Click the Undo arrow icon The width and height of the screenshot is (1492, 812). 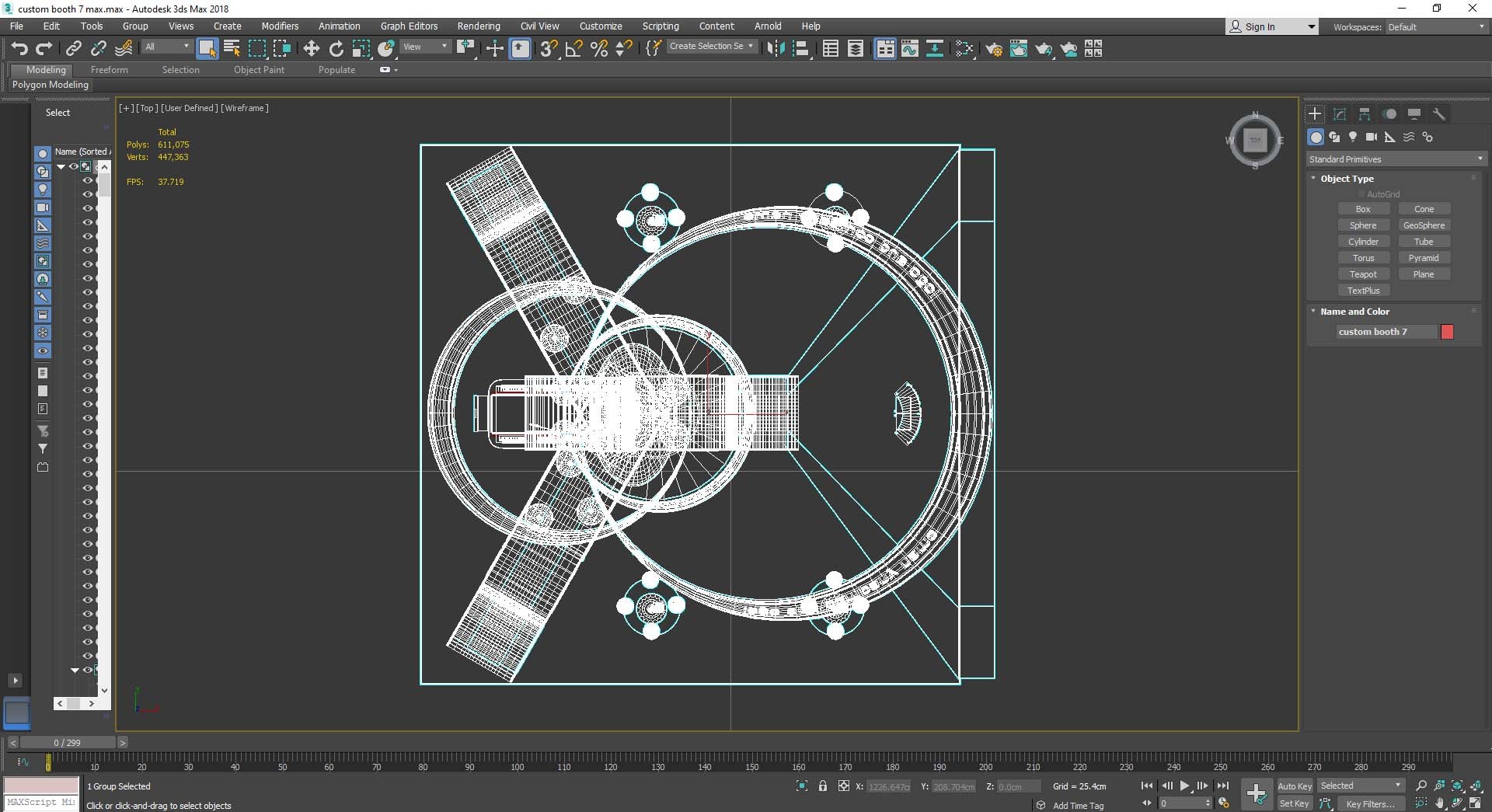pyautogui.click(x=19, y=49)
